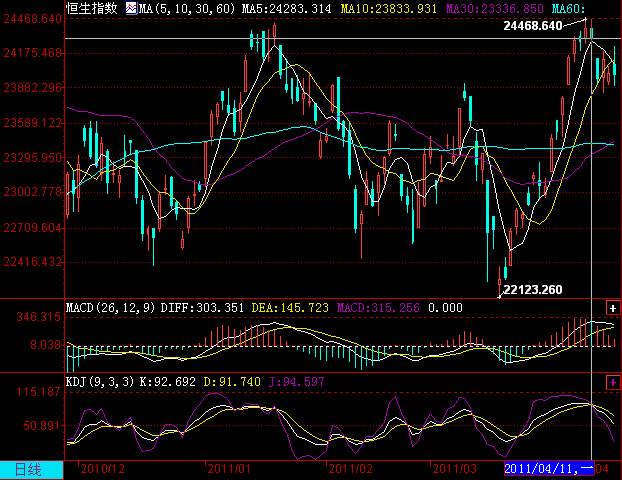Click the MA5:24283.314 value

tap(286, 8)
